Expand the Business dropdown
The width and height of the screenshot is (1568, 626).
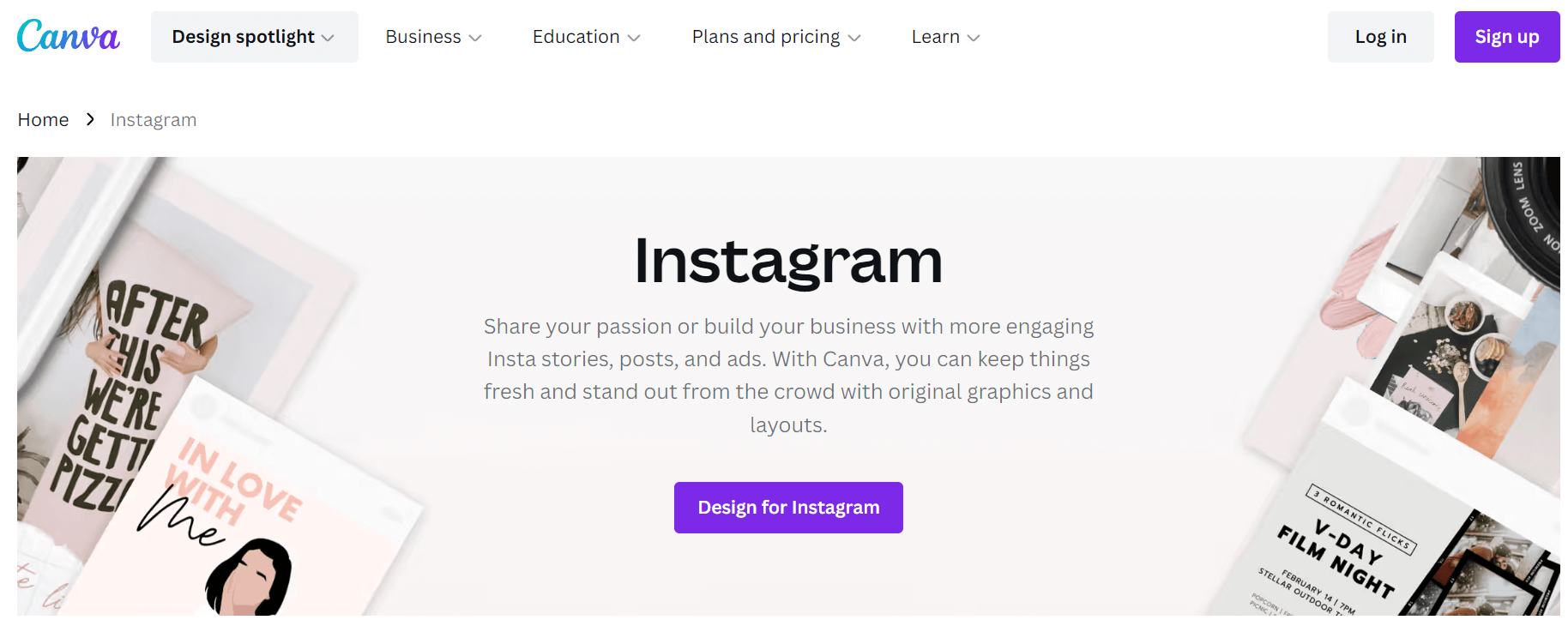click(433, 37)
